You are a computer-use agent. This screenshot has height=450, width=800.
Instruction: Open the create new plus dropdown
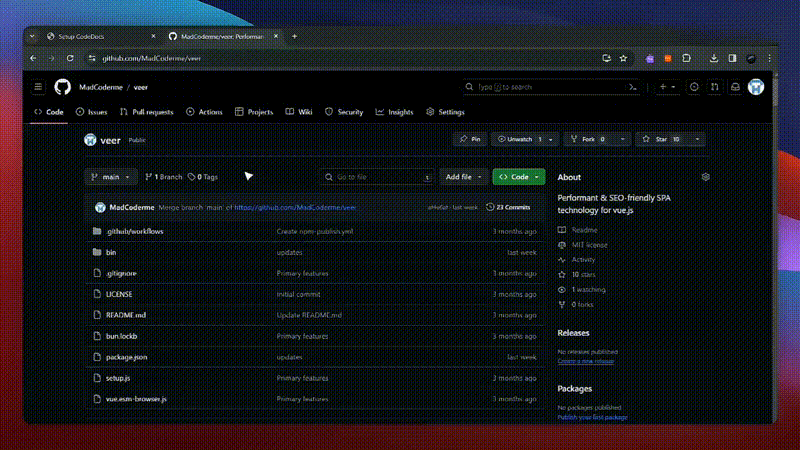click(x=667, y=87)
